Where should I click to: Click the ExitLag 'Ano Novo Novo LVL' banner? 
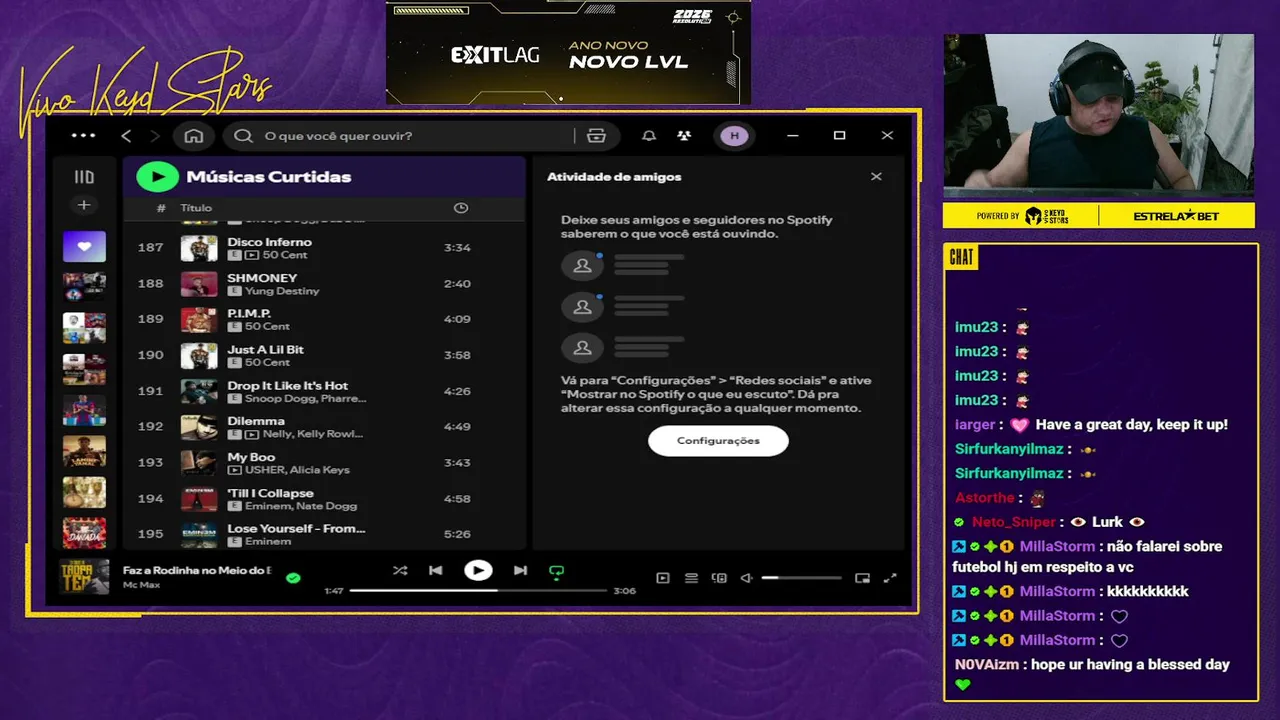568,52
